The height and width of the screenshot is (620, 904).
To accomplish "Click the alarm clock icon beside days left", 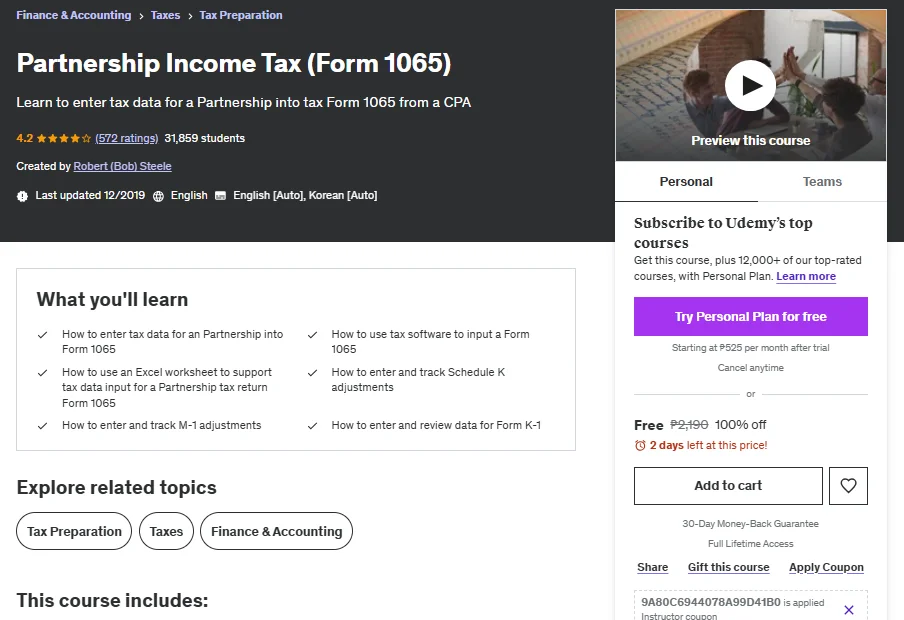I will [x=640, y=445].
